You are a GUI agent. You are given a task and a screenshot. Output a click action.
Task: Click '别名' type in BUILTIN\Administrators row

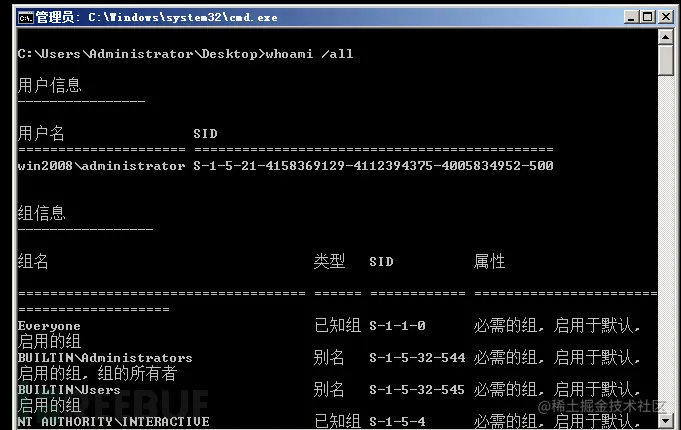[329, 357]
